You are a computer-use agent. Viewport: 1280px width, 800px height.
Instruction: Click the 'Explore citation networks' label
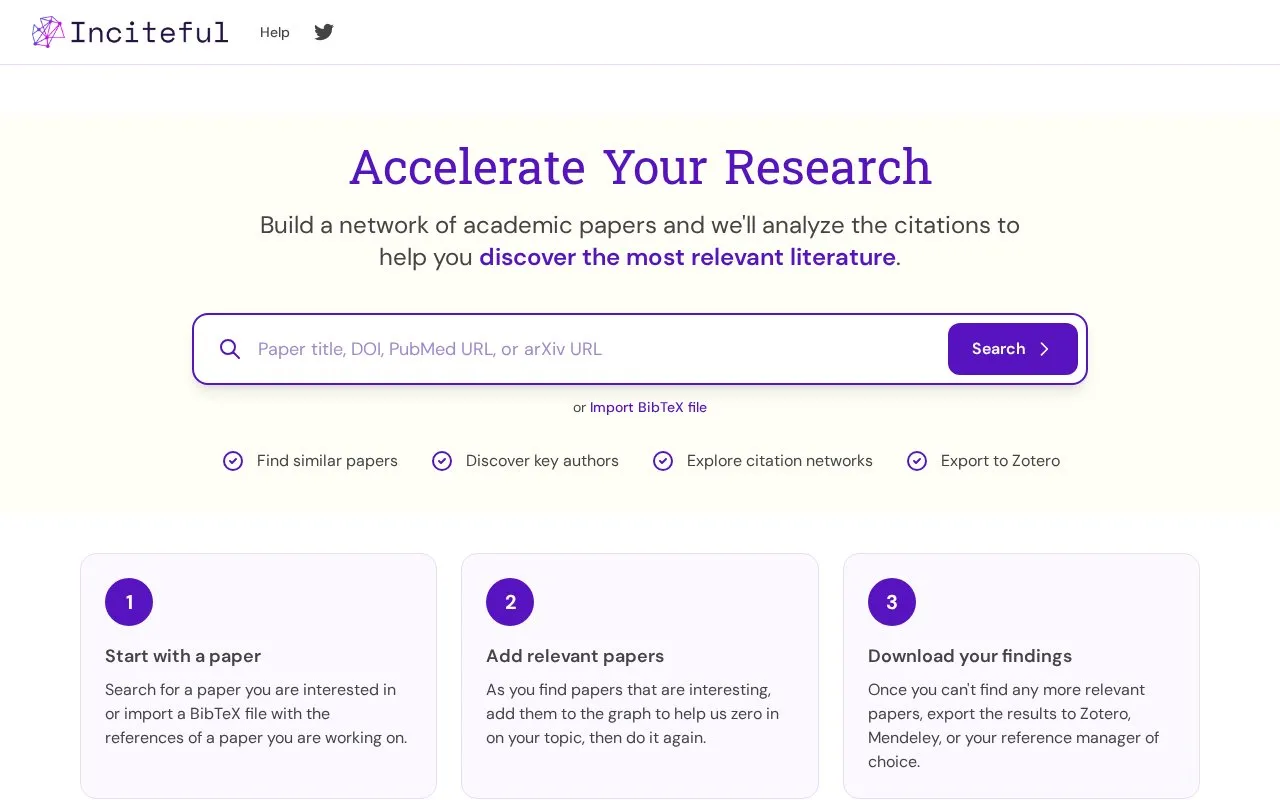(x=780, y=461)
